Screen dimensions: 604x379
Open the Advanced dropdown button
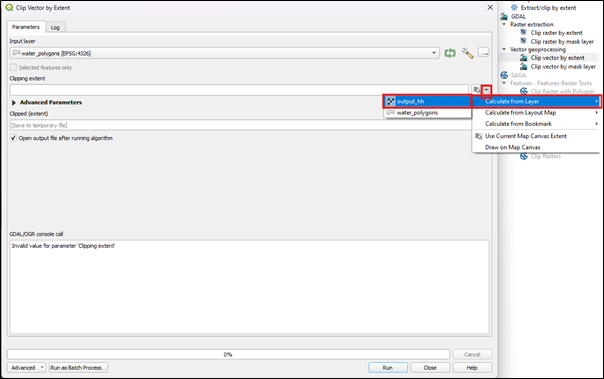pyautogui.click(x=26, y=367)
